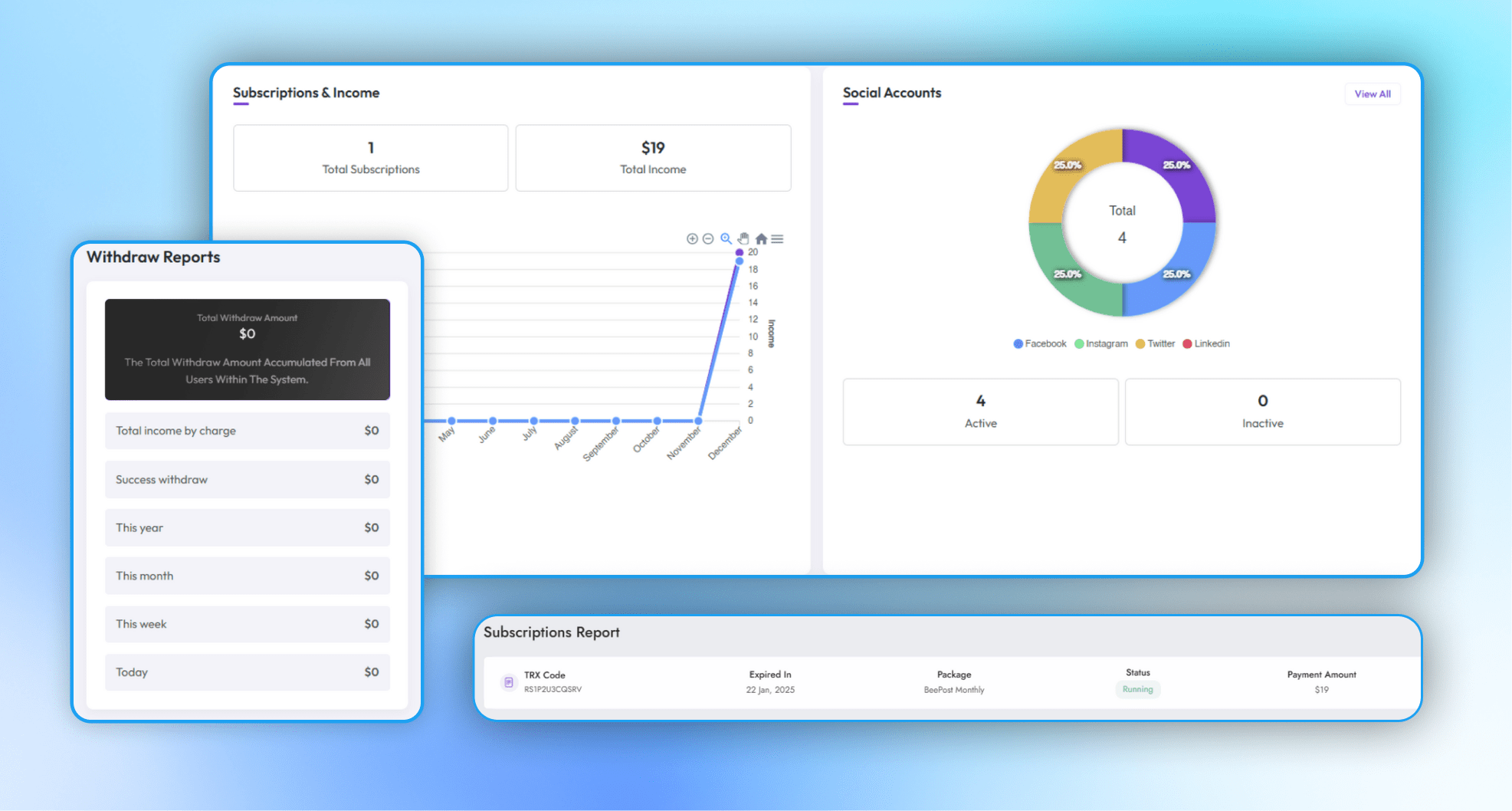This screenshot has width=1512, height=811.
Task: Toggle Twitter series in donut legend
Action: tap(1156, 344)
